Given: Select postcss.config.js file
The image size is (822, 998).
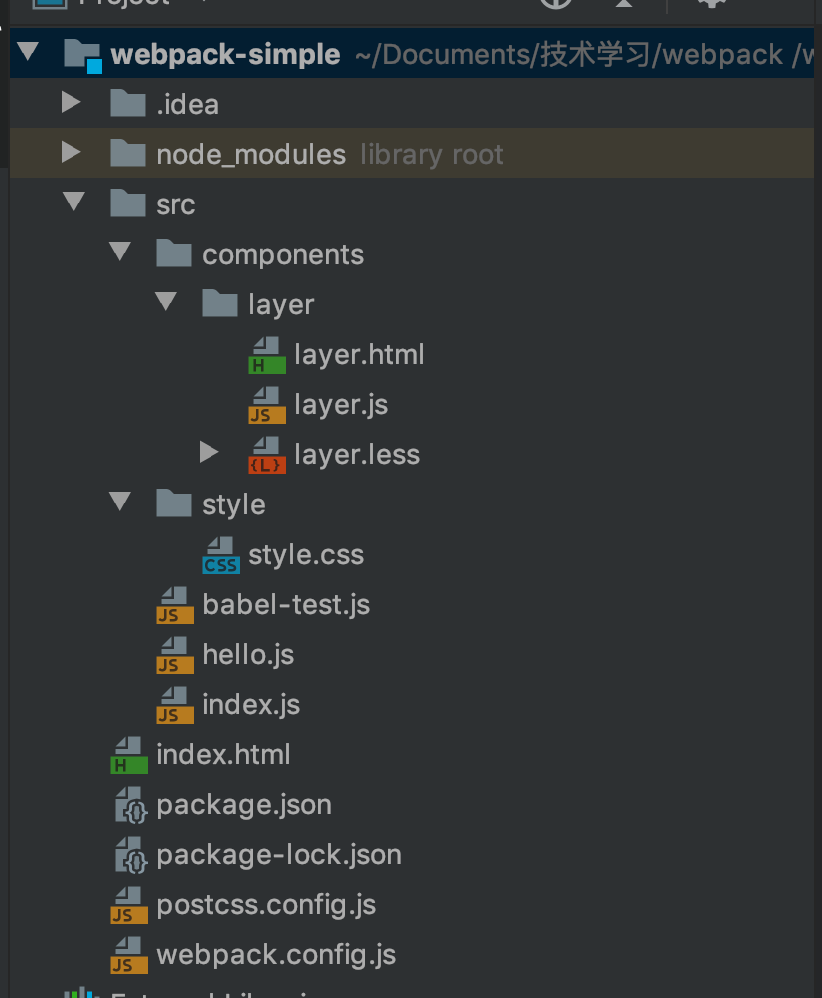Looking at the screenshot, I should click(x=266, y=905).
